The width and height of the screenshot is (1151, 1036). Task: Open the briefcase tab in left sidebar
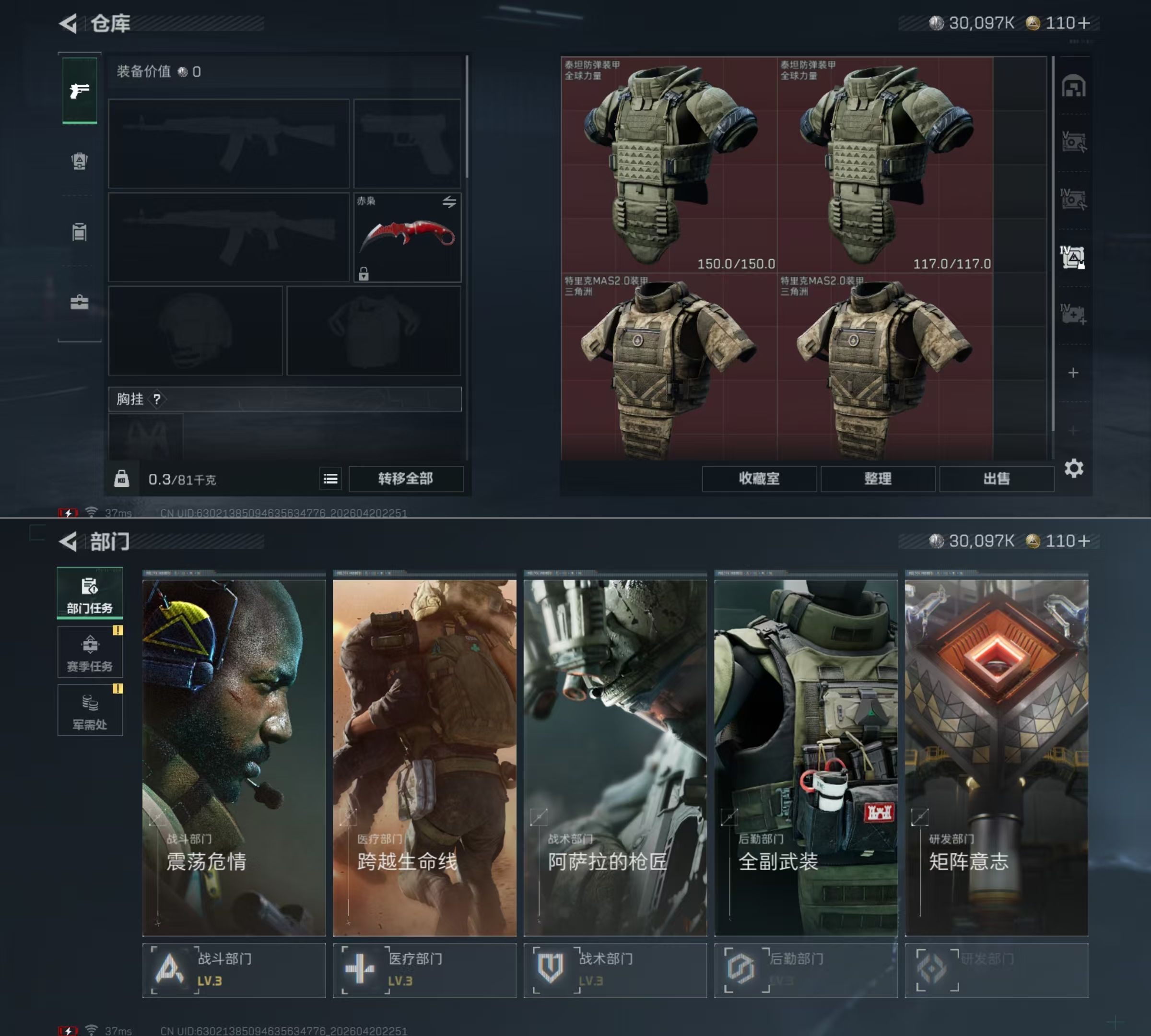(x=79, y=302)
